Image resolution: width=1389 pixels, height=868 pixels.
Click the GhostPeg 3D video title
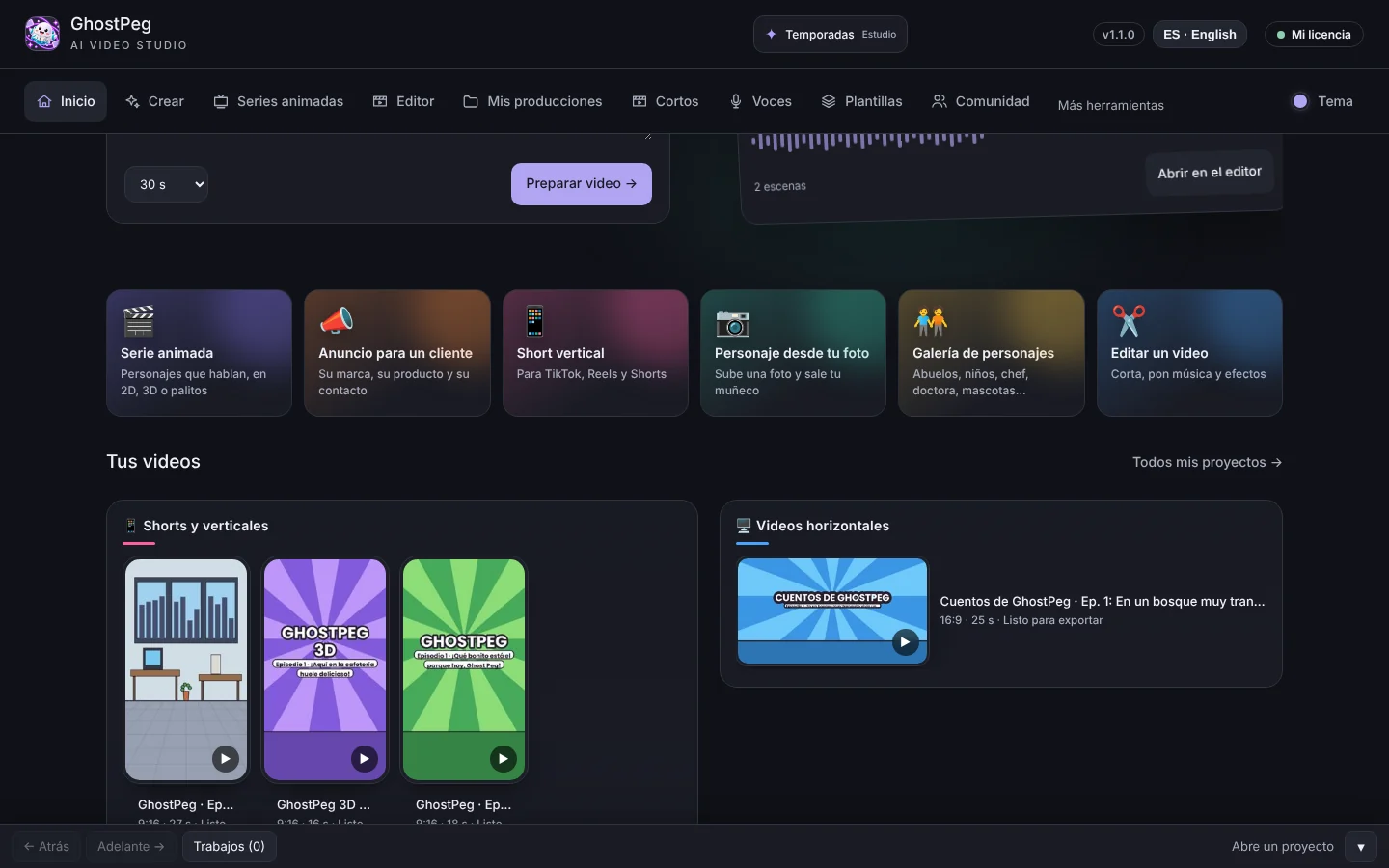[x=323, y=804]
